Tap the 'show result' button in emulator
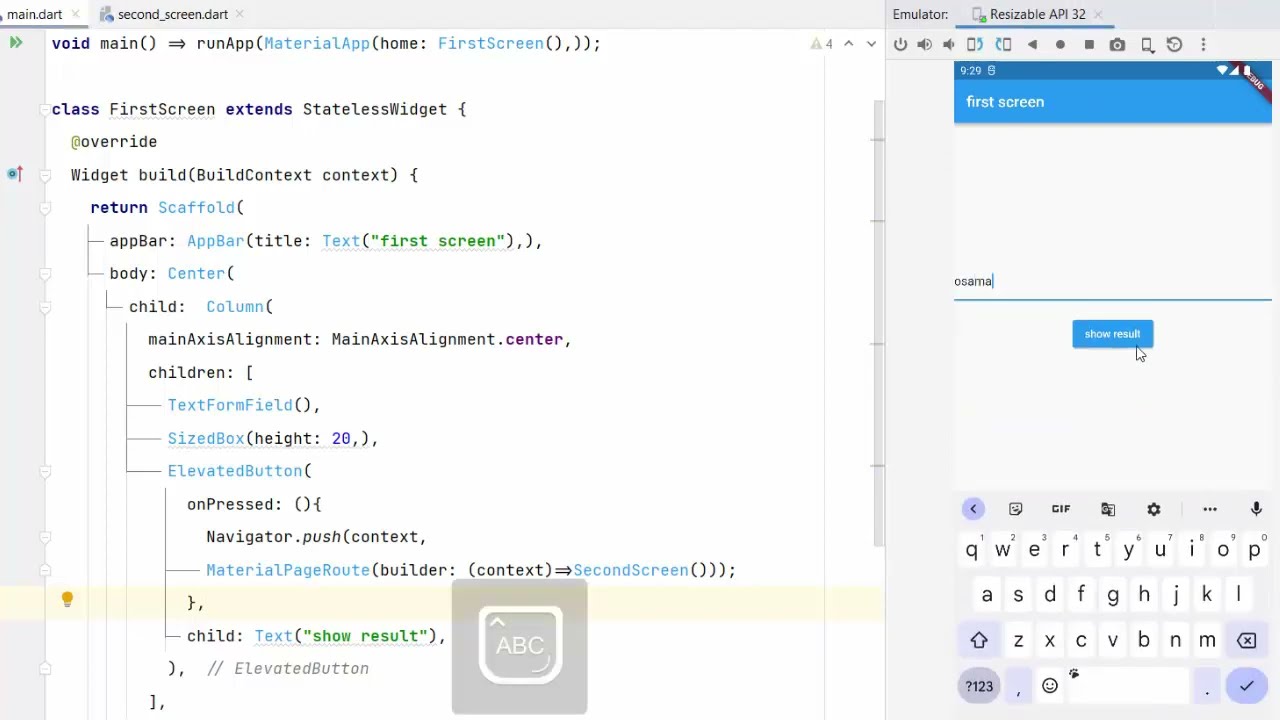The height and width of the screenshot is (720, 1280). 1112,334
